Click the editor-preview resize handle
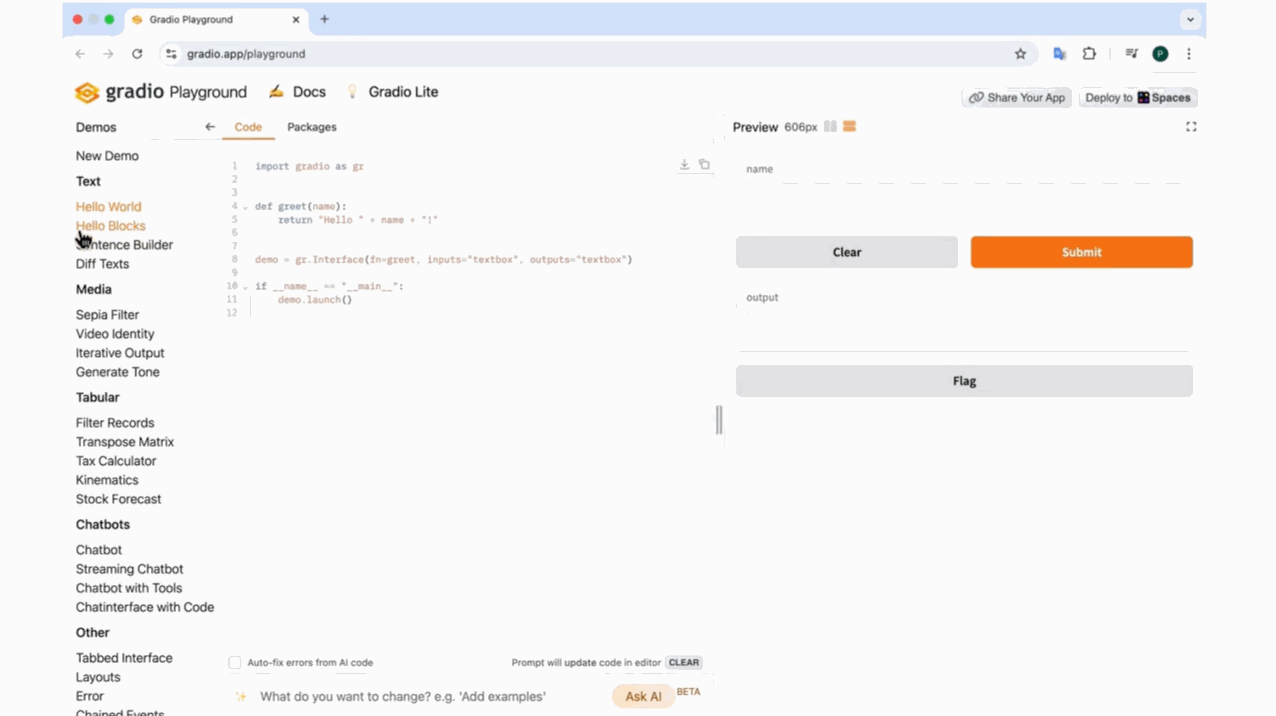Screen dimensions: 1276x716 (719, 420)
